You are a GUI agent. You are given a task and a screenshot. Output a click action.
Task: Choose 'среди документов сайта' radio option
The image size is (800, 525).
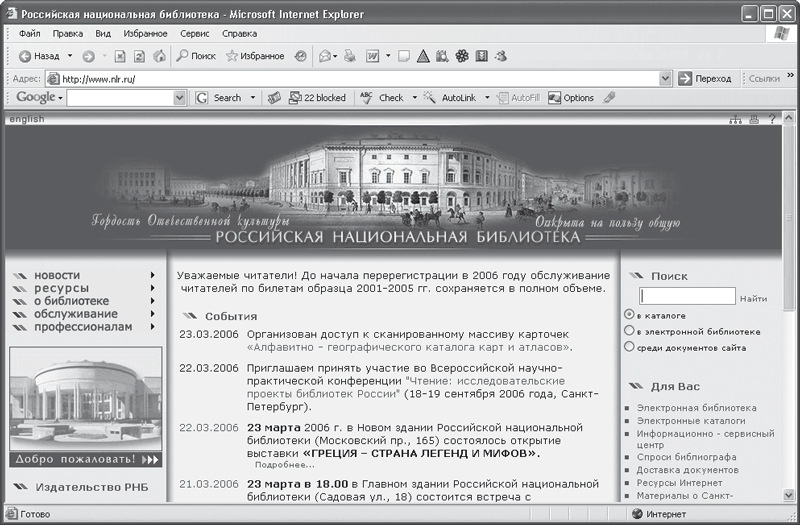pos(629,347)
